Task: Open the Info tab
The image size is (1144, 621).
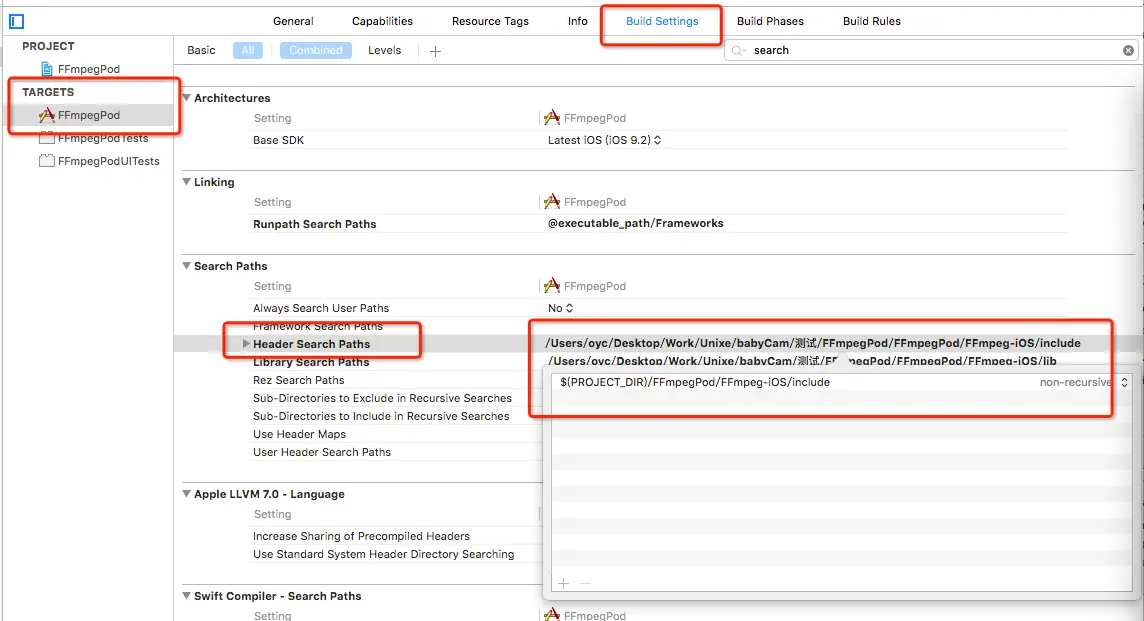Action: click(578, 21)
